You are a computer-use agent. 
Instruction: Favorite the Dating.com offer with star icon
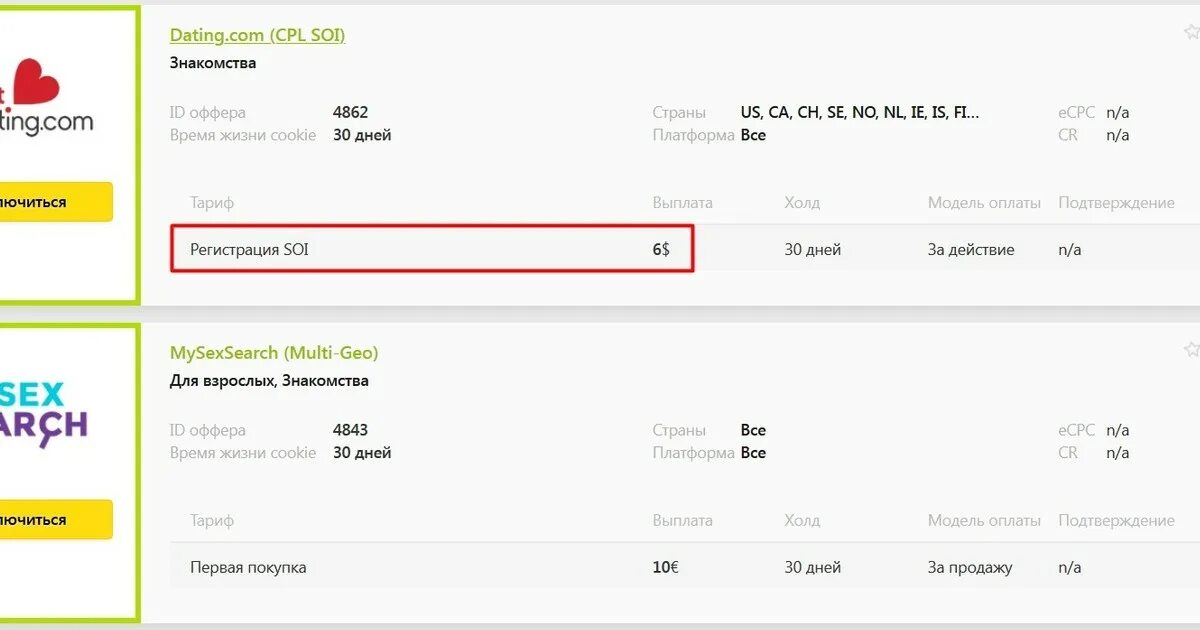pos(1191,32)
